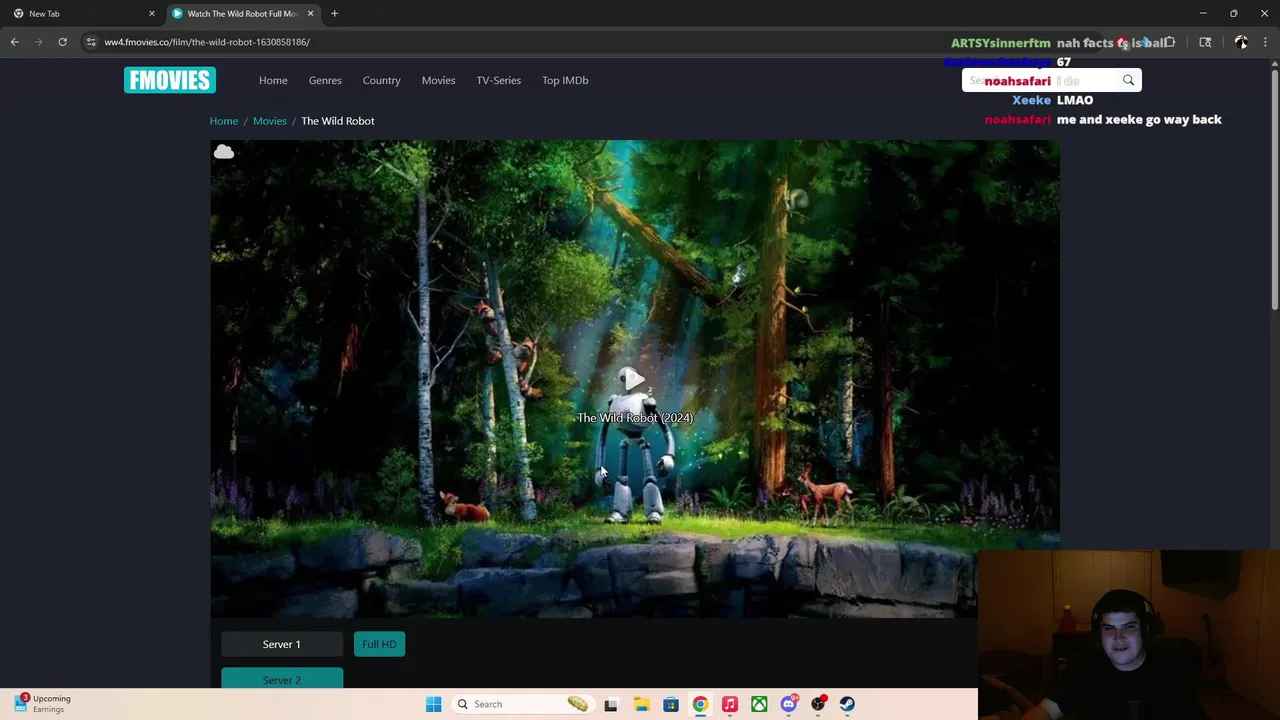
Task: Open the Xbox app from the taskbar
Action: [x=759, y=704]
